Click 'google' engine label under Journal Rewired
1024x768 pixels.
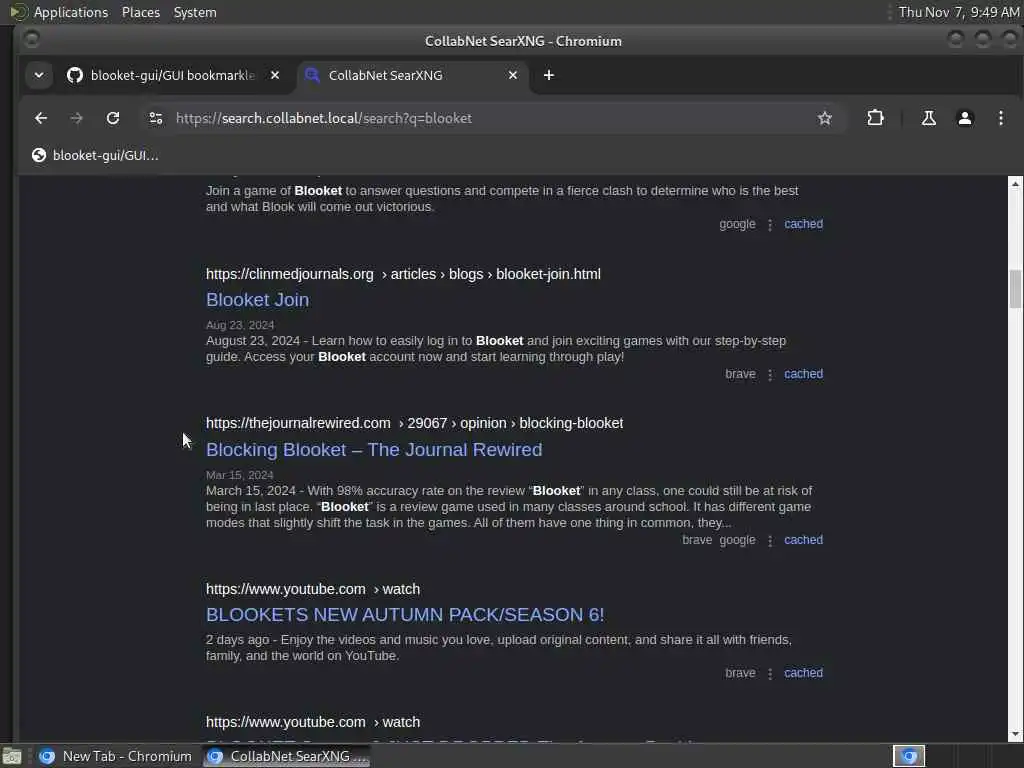pyautogui.click(x=737, y=540)
